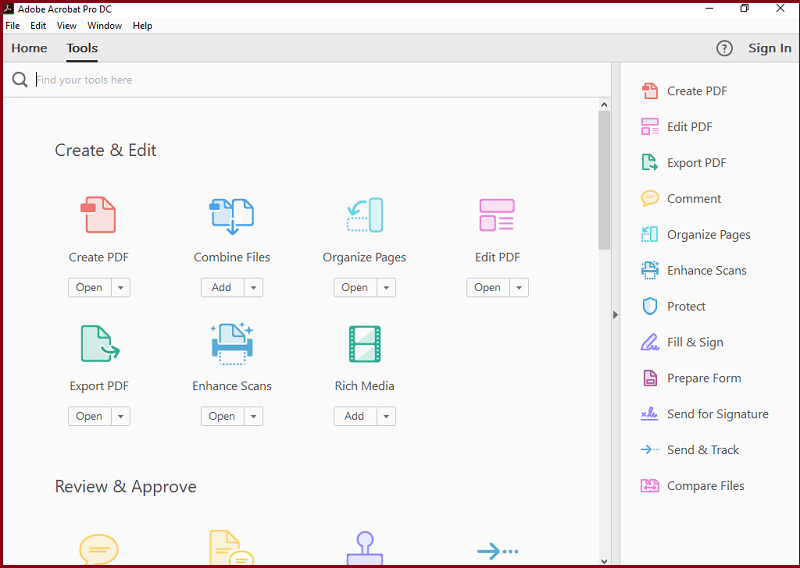Click the Send for Signature label in sidebar
The image size is (800, 568).
coord(718,414)
